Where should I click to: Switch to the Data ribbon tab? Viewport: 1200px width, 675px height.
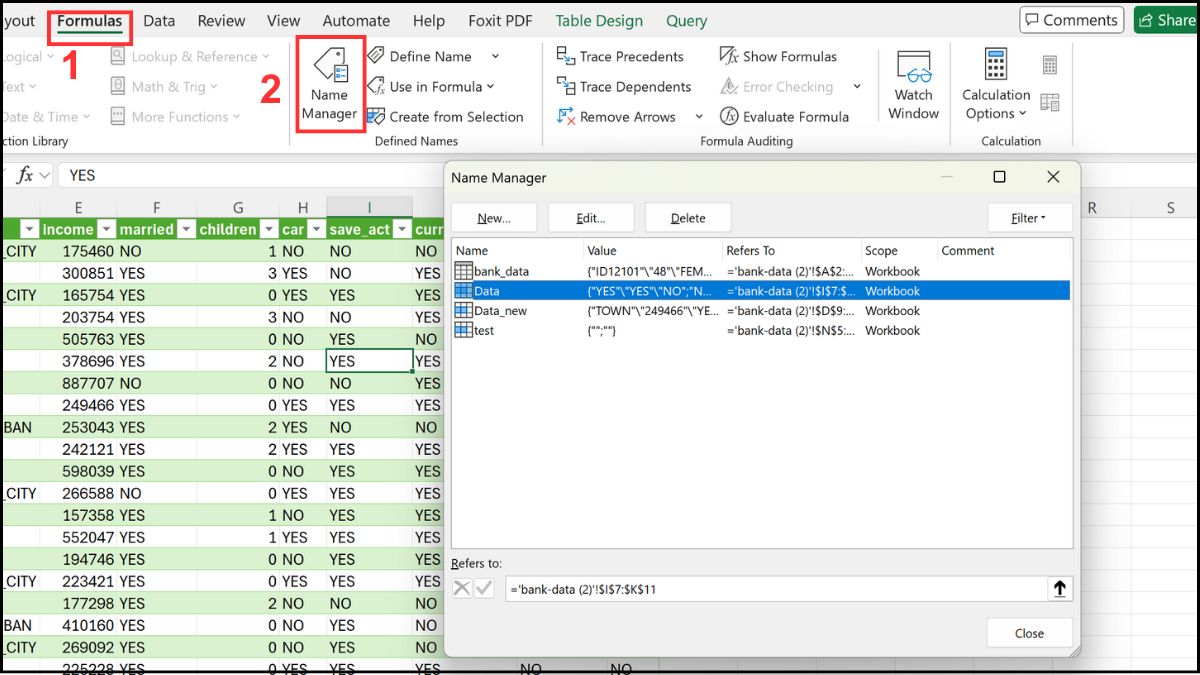click(x=158, y=20)
